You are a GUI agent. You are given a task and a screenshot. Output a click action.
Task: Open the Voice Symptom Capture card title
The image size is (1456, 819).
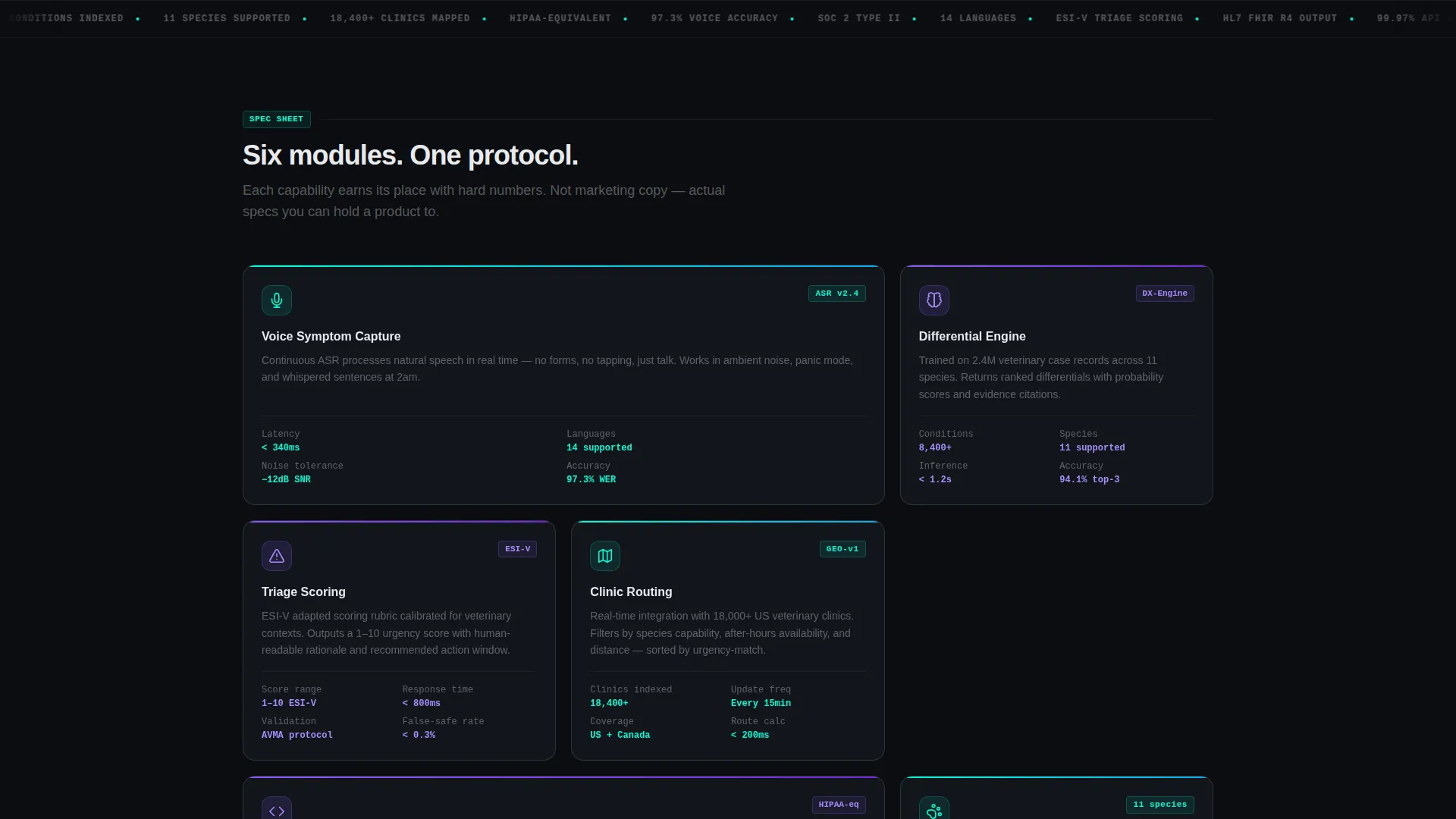[331, 336]
